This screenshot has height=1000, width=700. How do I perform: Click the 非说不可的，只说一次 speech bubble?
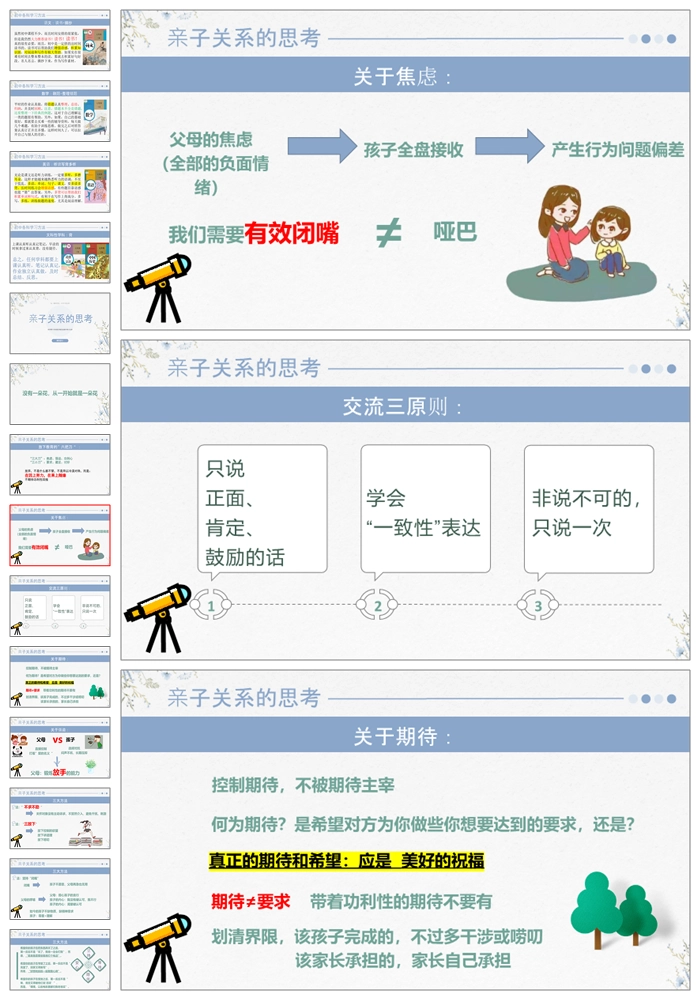coord(588,510)
